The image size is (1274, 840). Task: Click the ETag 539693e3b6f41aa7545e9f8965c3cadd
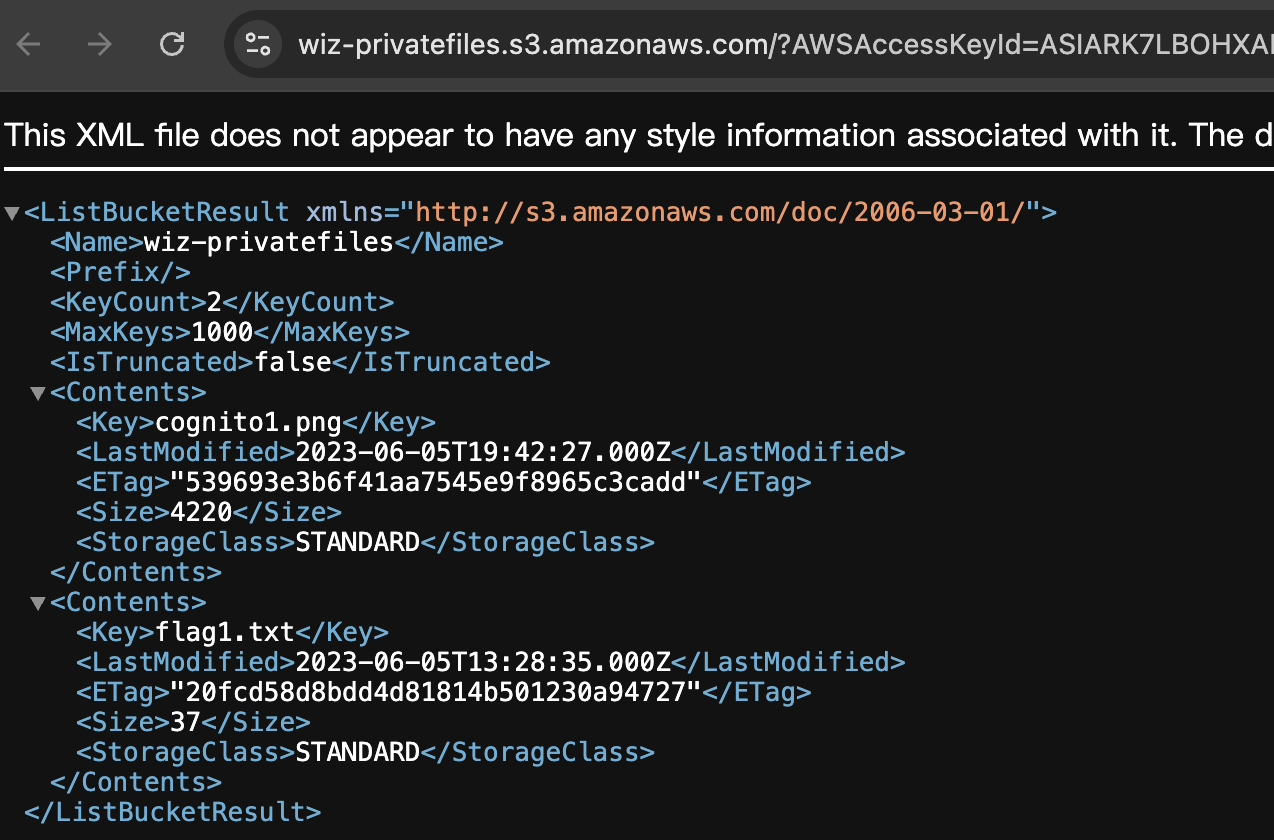pos(436,482)
